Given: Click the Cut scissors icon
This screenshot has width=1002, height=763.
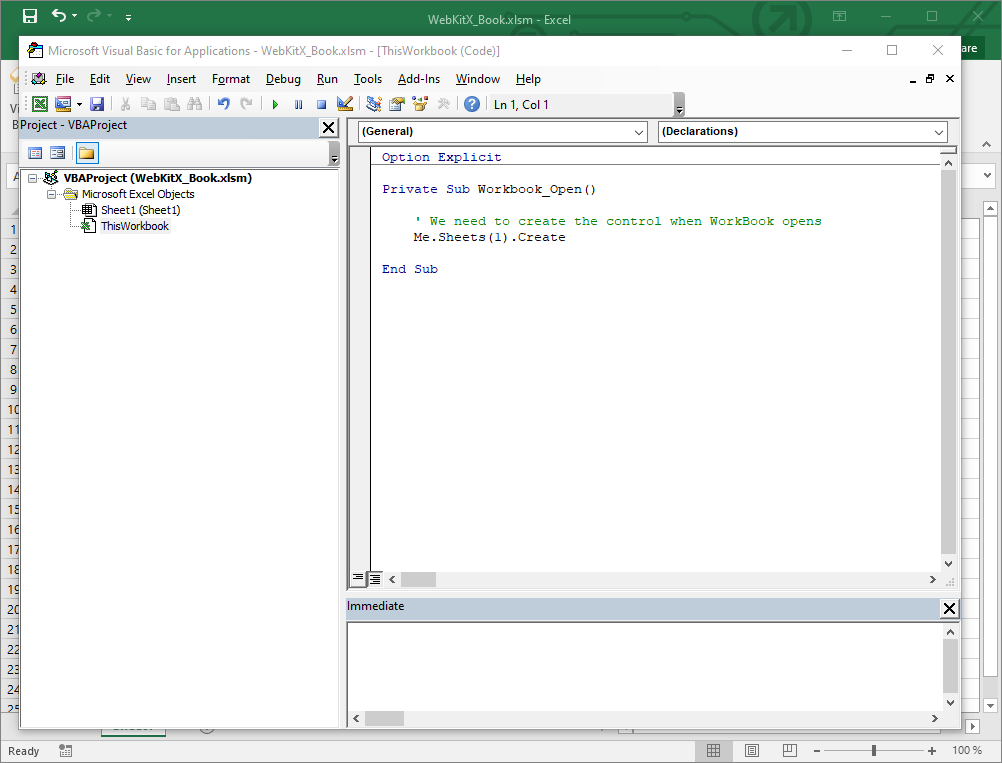Looking at the screenshot, I should pos(125,104).
